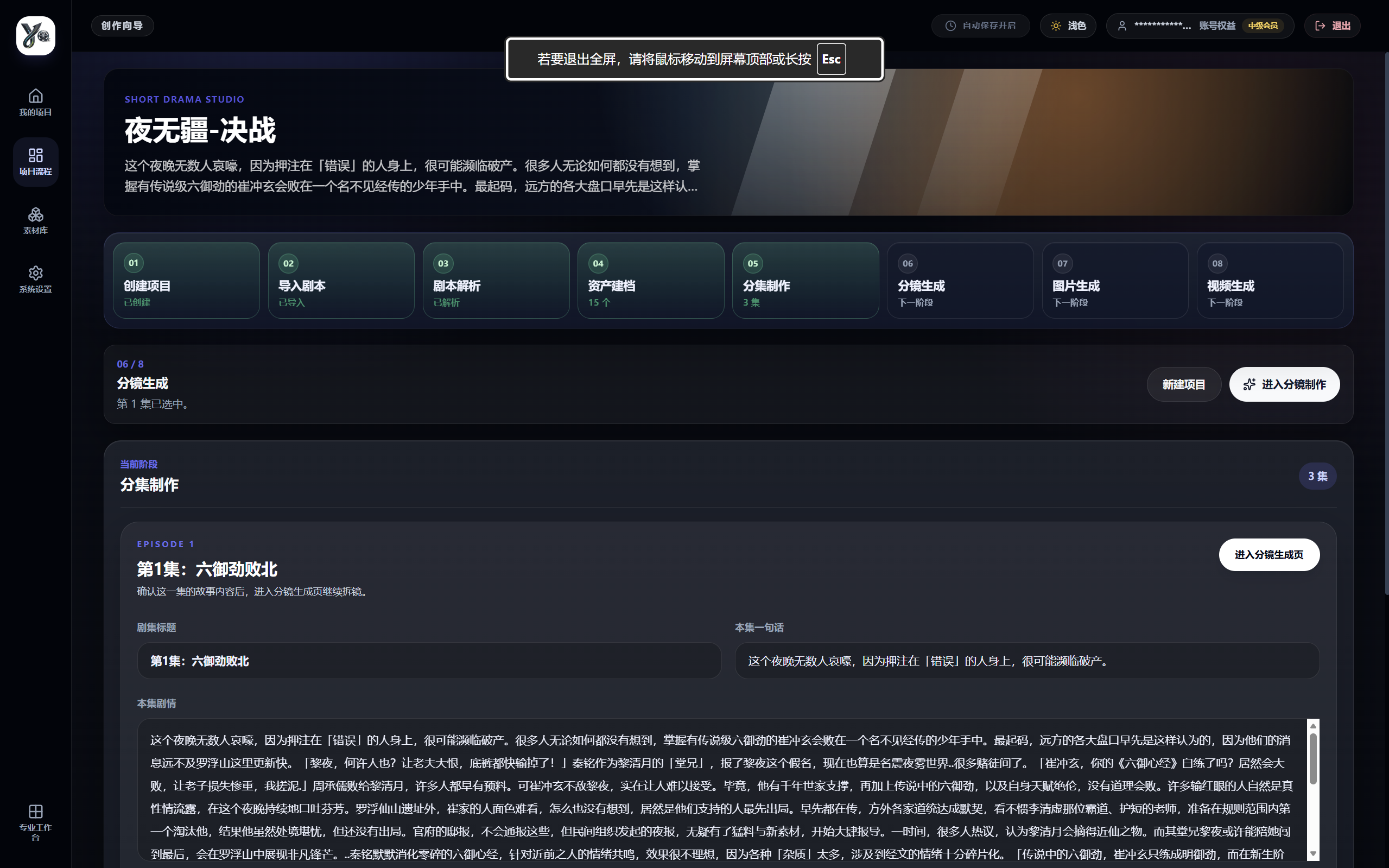This screenshot has width=1389, height=868.
Task: Switch theme with 浅色 toggle
Action: tap(1068, 26)
